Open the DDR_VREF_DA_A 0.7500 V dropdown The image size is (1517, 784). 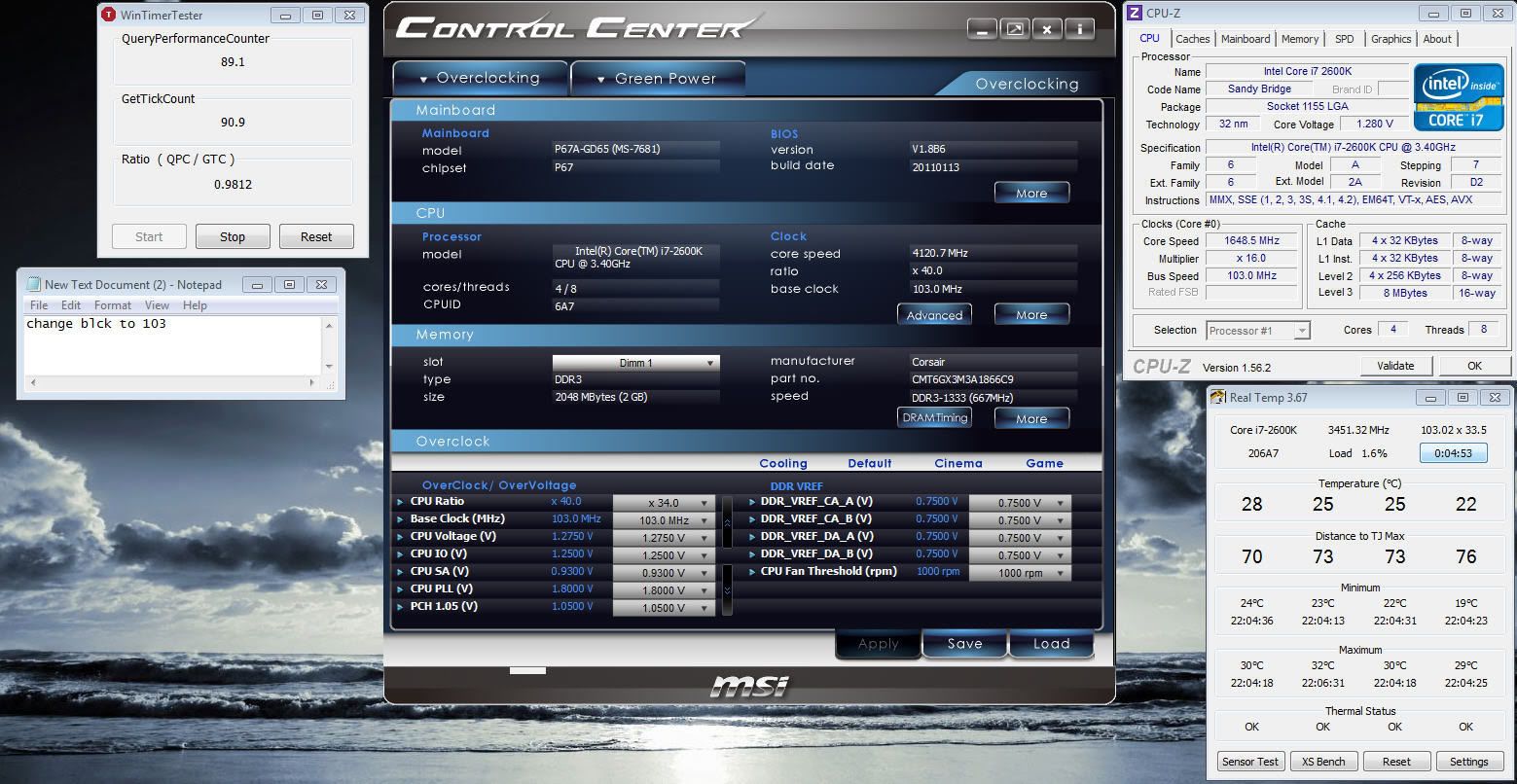click(x=1020, y=538)
